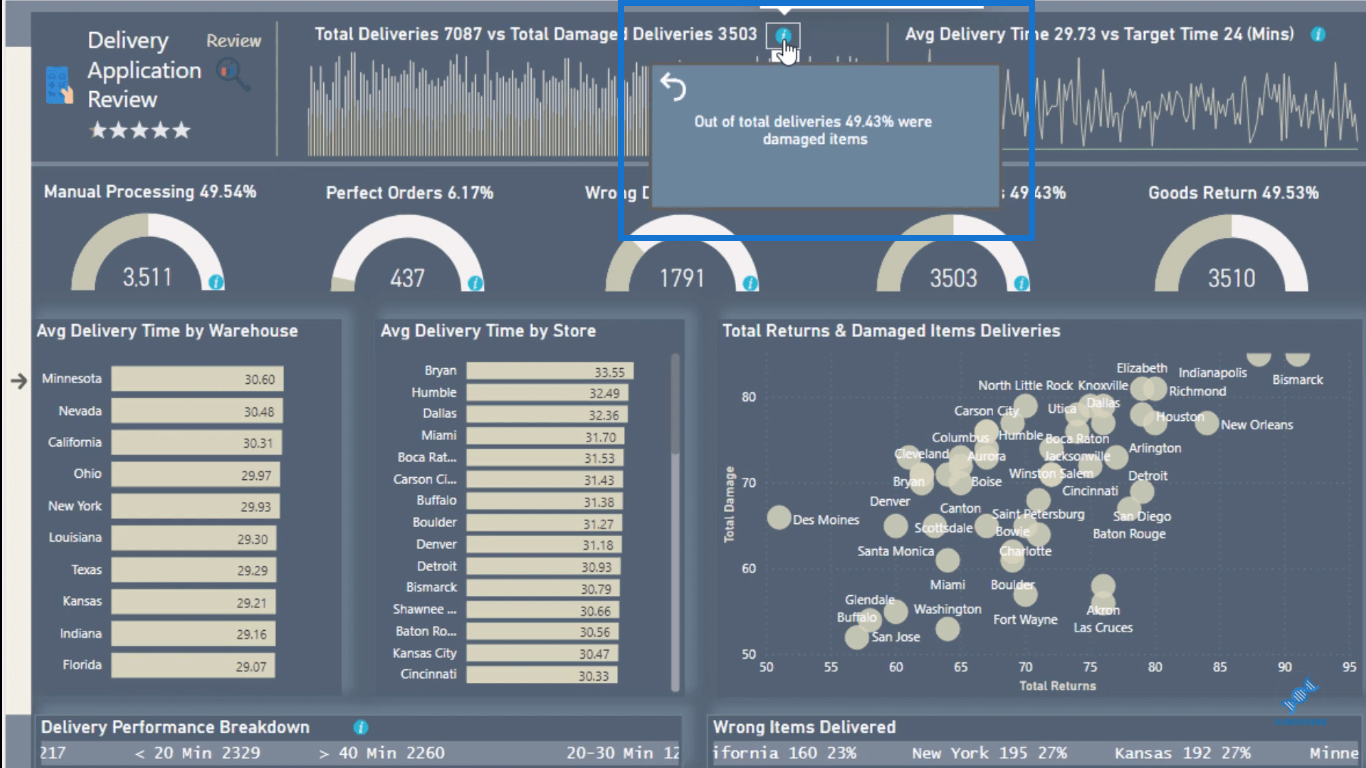
Task: Select the Cincinnati store bar showing 30.33
Action: pyautogui.click(x=541, y=675)
